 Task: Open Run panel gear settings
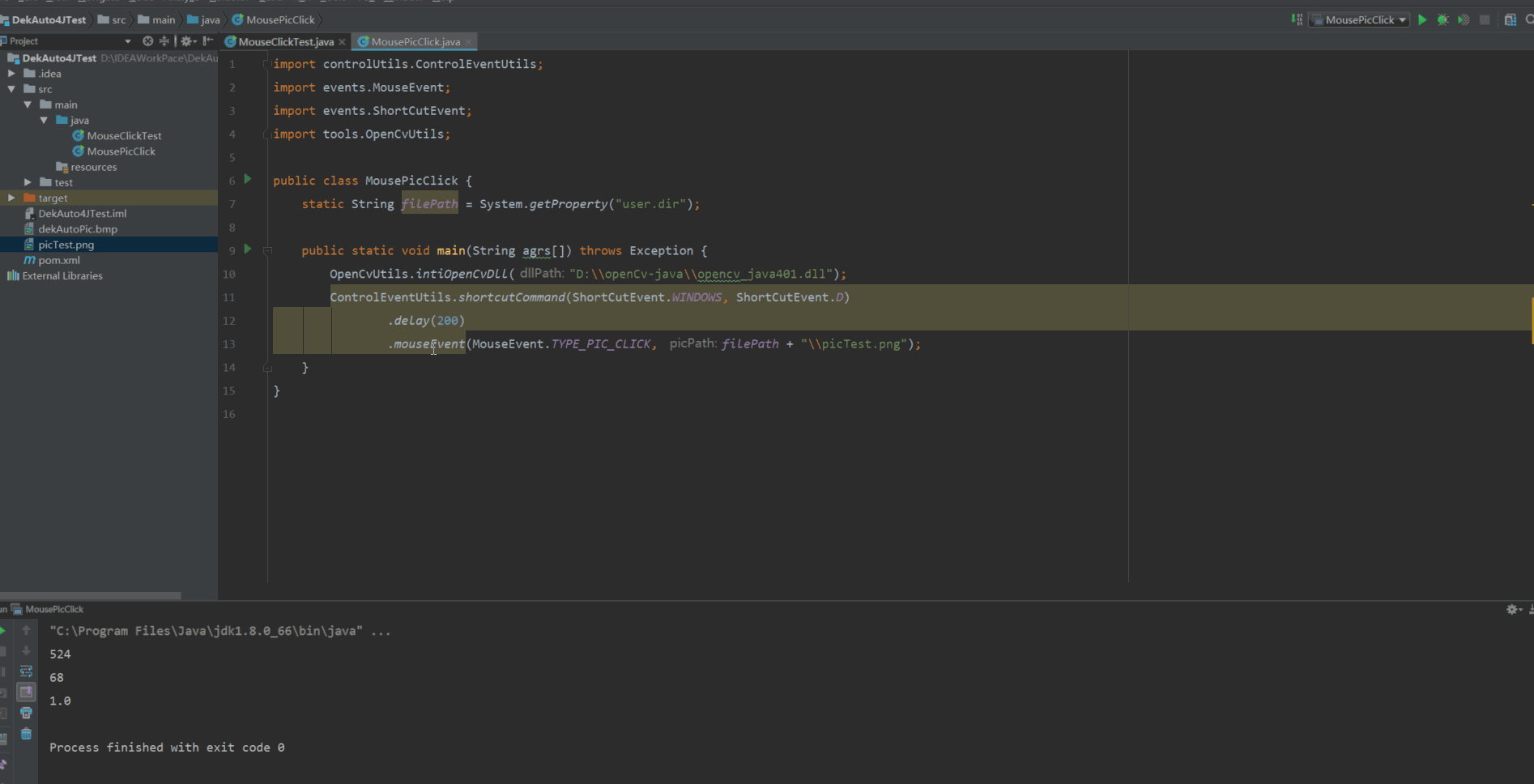click(1513, 609)
